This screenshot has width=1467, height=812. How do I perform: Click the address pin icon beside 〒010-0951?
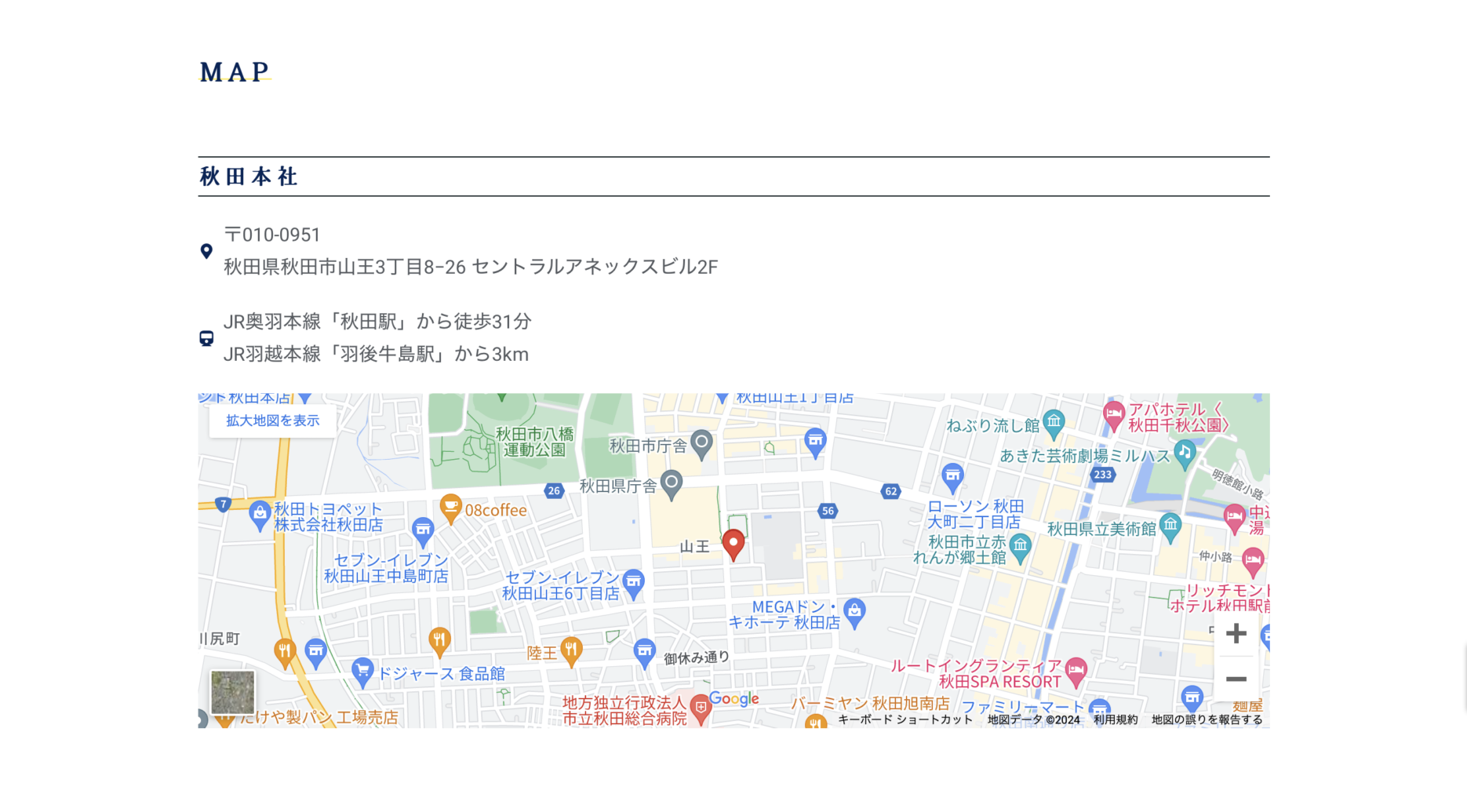pyautogui.click(x=206, y=251)
